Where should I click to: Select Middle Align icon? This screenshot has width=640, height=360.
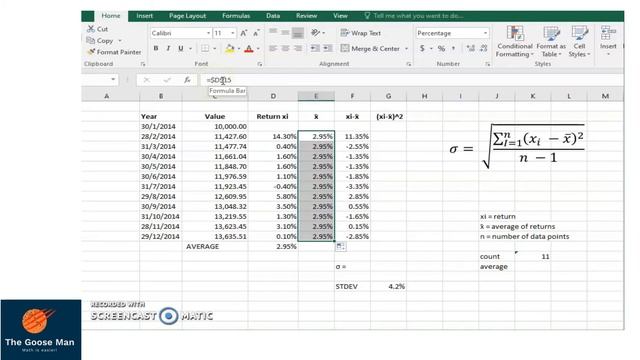point(285,32)
